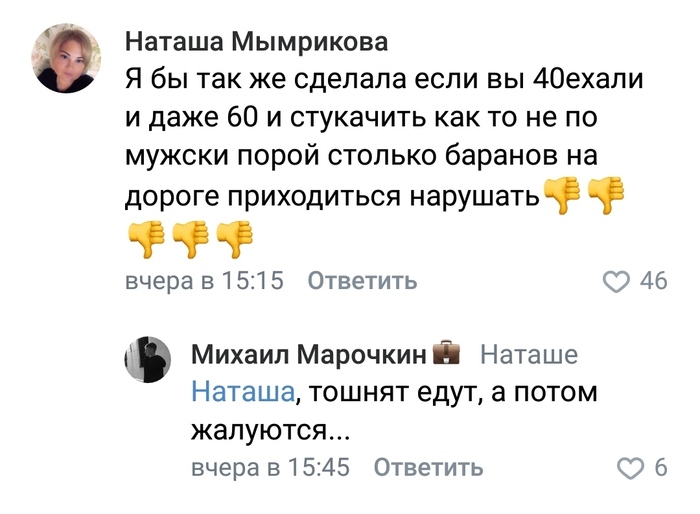Viewport: 700px width, 514px height.
Task: Click the briefcase icon beside Михаил Марочкин
Action: (x=446, y=353)
